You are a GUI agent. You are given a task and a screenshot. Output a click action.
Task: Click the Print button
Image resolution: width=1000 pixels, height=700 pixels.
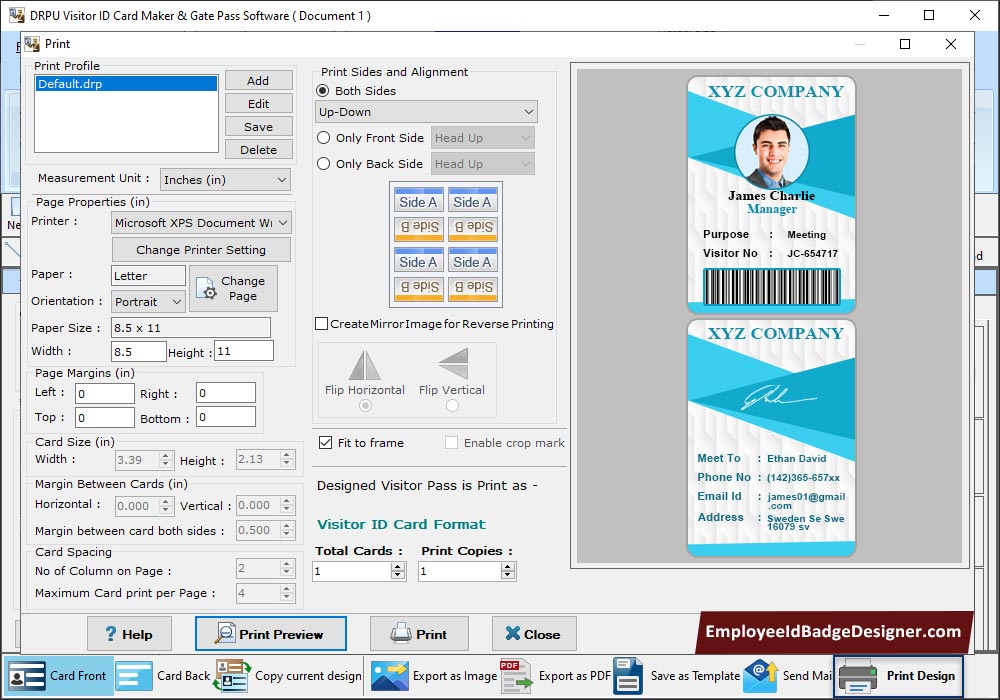[x=419, y=634]
